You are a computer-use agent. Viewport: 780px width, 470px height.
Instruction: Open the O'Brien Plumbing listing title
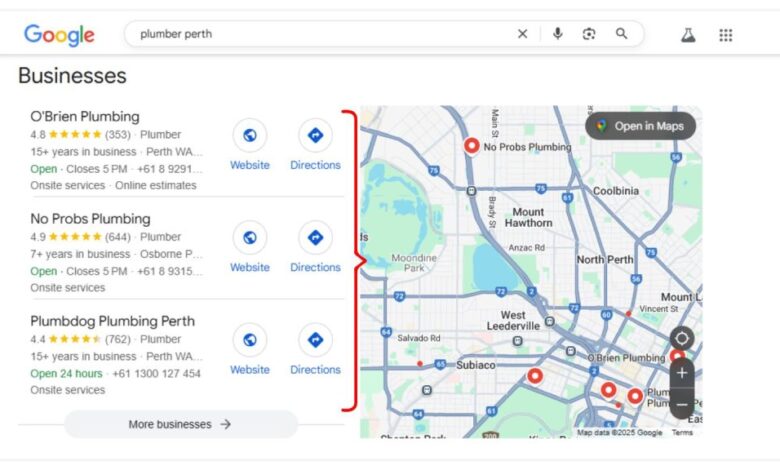click(85, 116)
